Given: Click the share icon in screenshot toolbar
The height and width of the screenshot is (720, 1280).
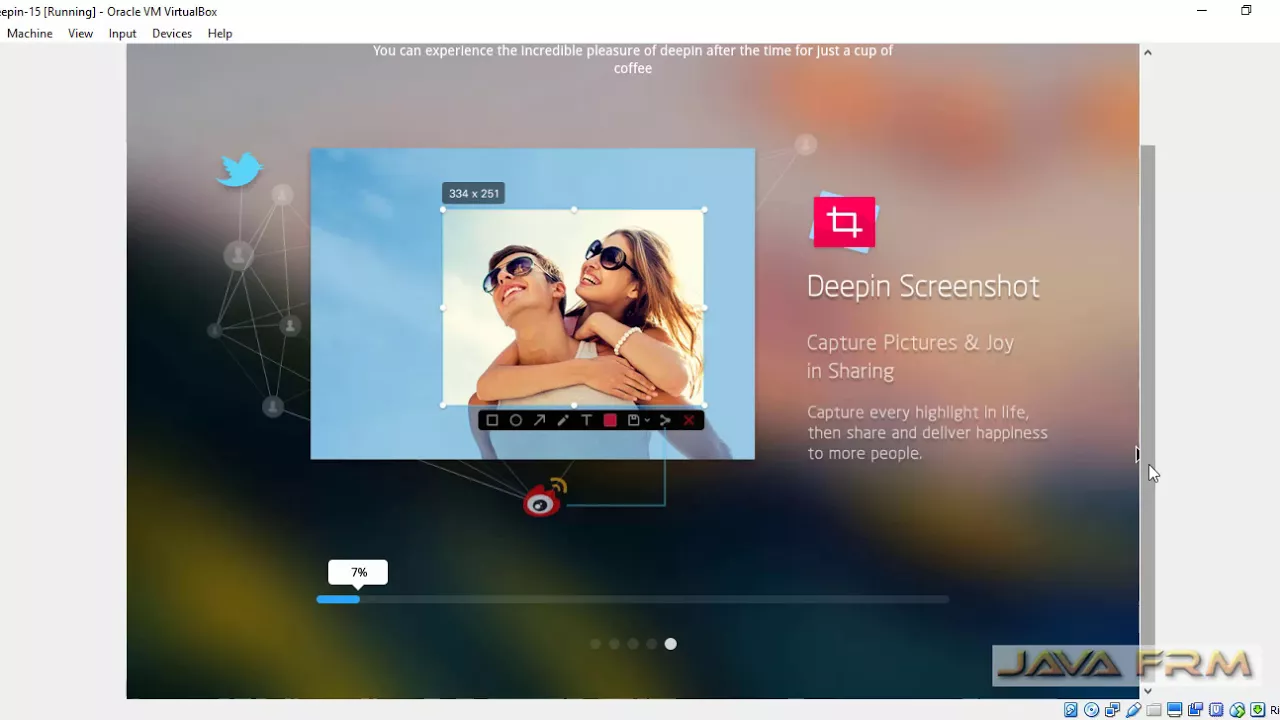Looking at the screenshot, I should tap(665, 421).
